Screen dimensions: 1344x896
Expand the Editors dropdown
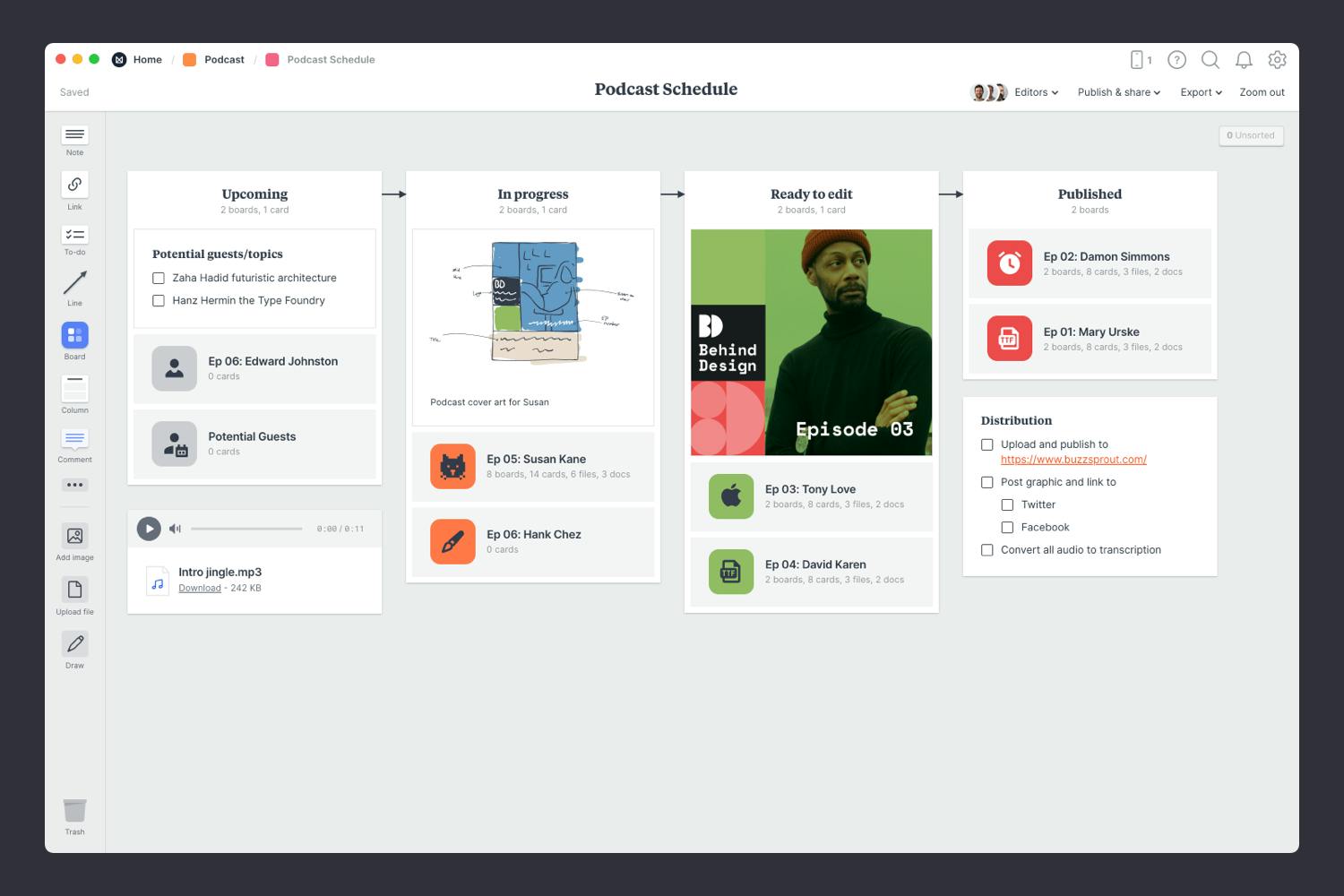point(1036,92)
